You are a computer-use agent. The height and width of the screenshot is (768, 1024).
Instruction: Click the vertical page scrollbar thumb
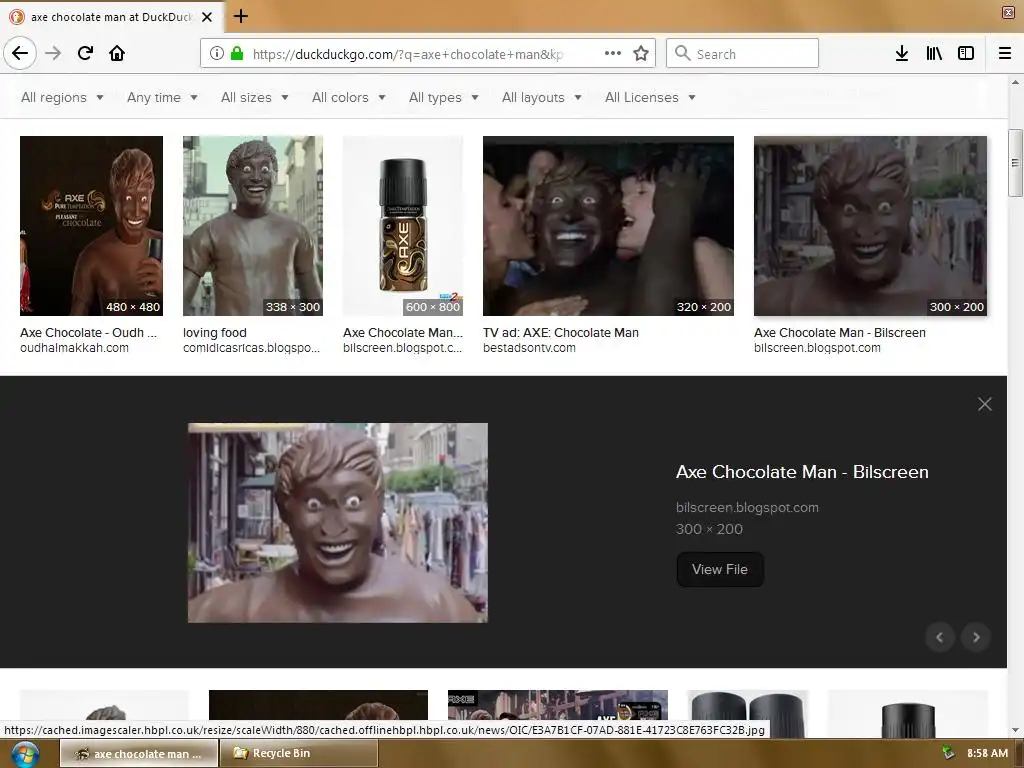coord(1015,163)
